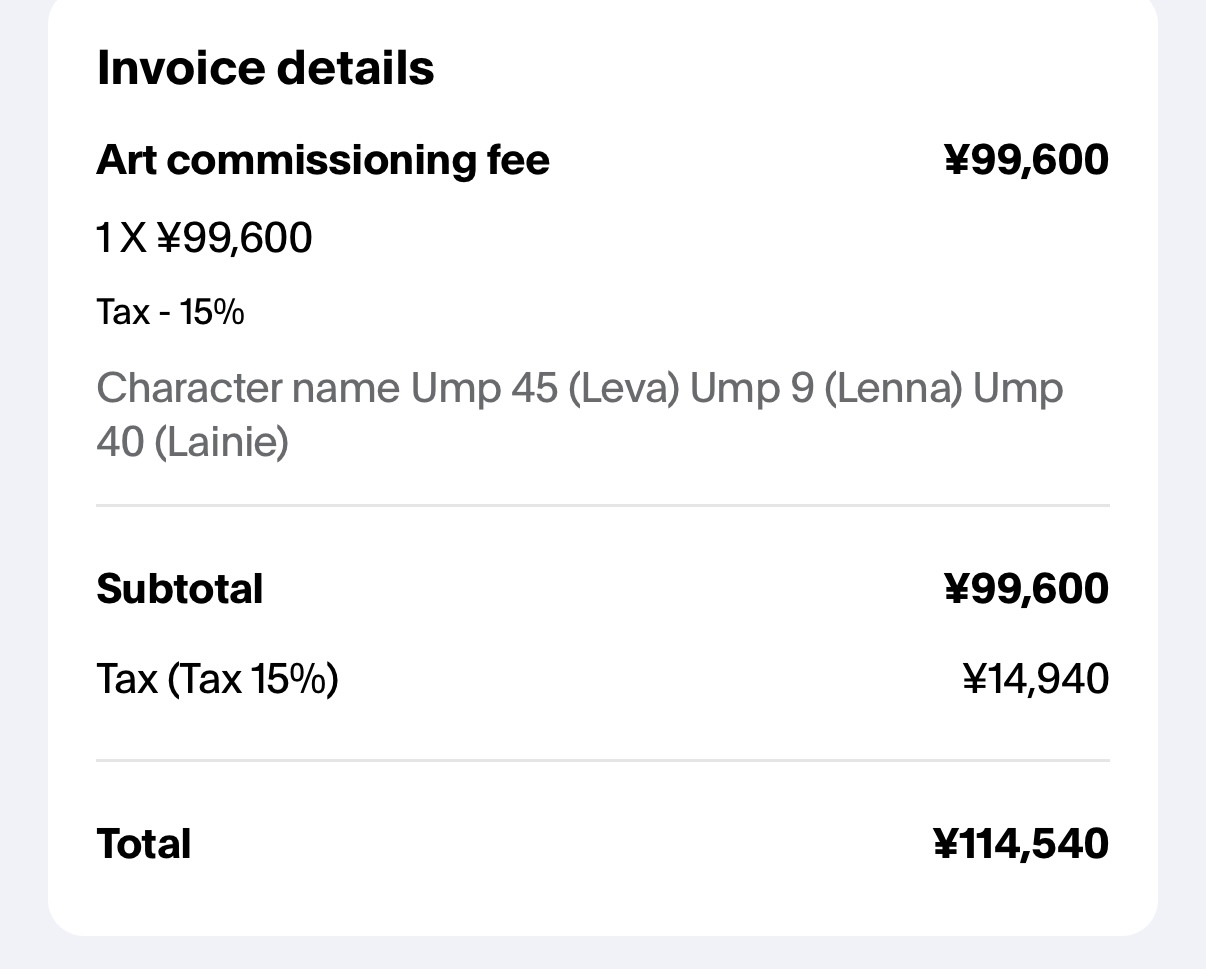The height and width of the screenshot is (969, 1206).
Task: Click Ump 45 (Leva) in the description
Action: [545, 388]
